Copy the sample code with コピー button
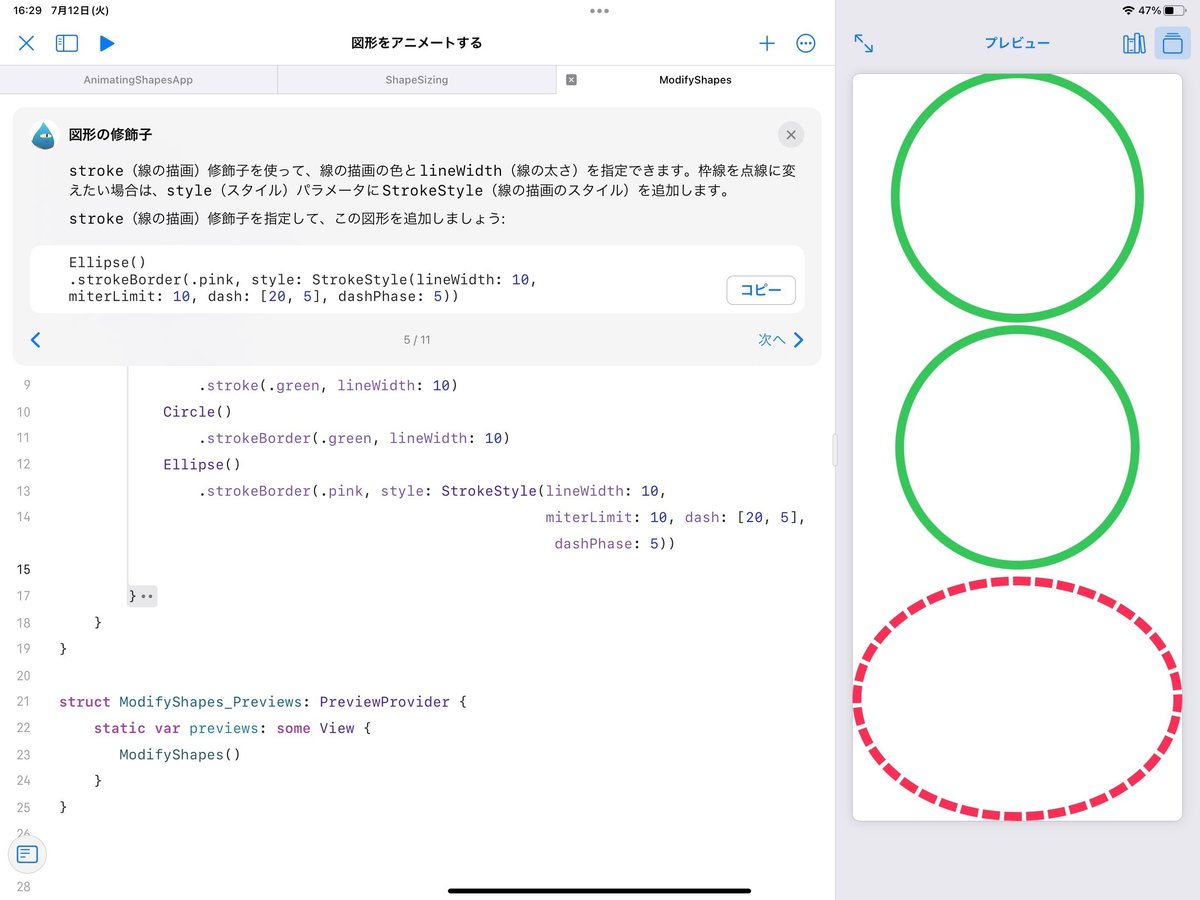The height and width of the screenshot is (900, 1200). [x=761, y=290]
